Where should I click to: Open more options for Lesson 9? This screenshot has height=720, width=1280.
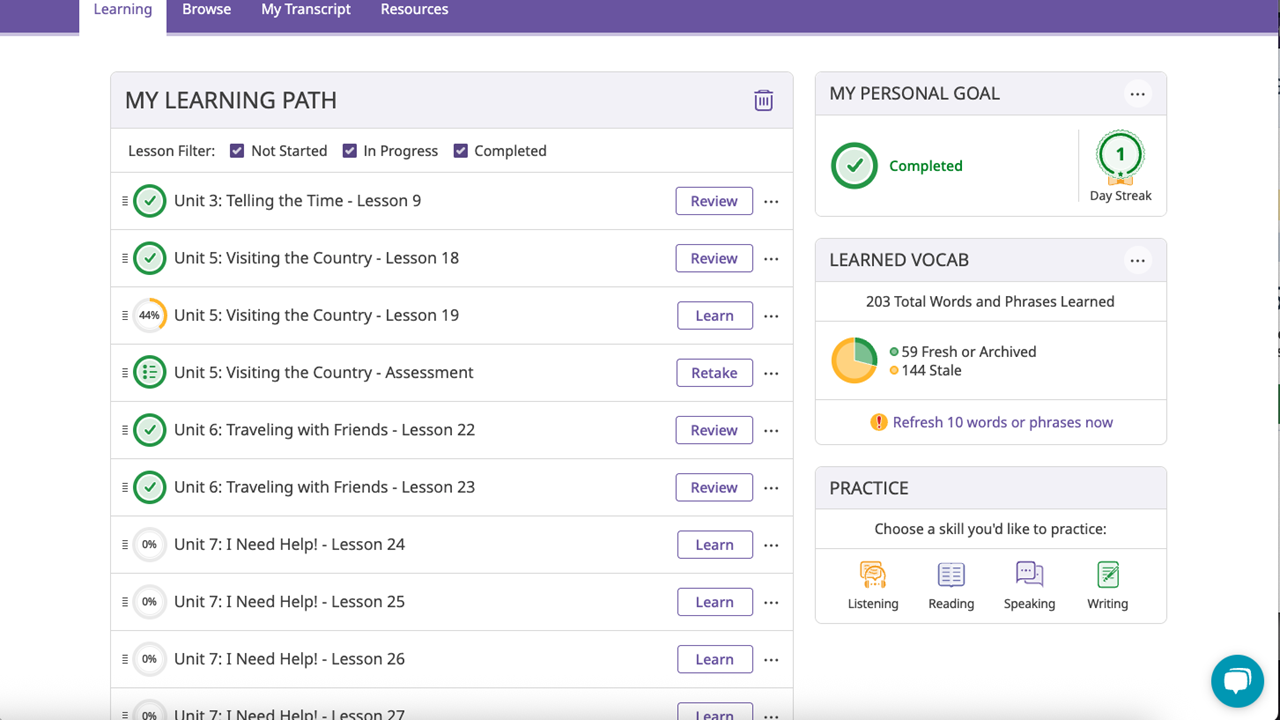coord(771,201)
